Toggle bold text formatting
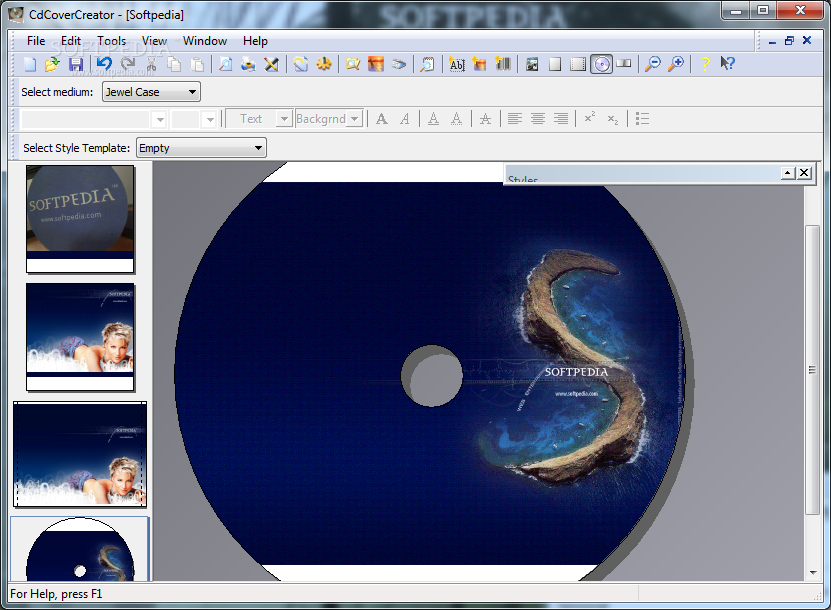The image size is (831, 610). coord(382,119)
